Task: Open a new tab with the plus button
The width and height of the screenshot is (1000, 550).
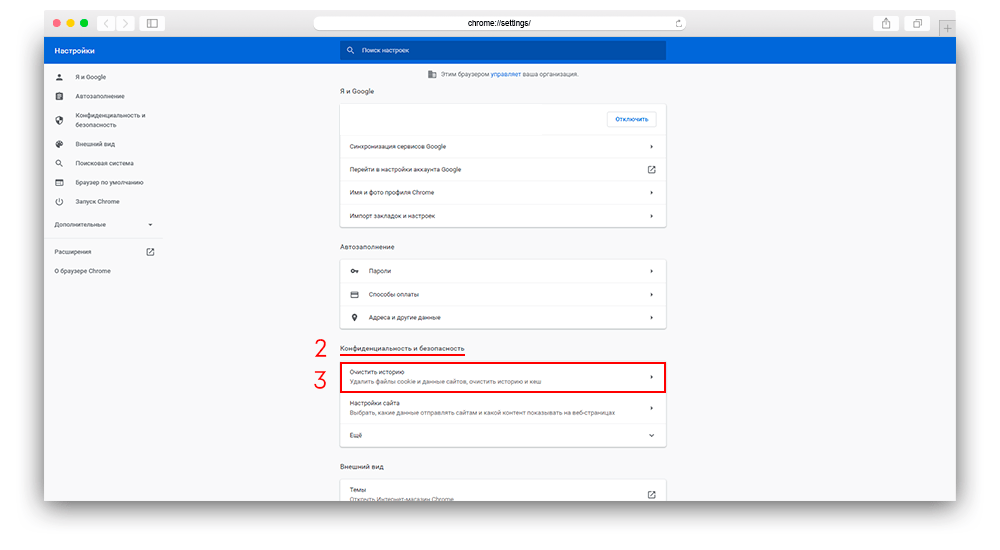Action: 947,28
